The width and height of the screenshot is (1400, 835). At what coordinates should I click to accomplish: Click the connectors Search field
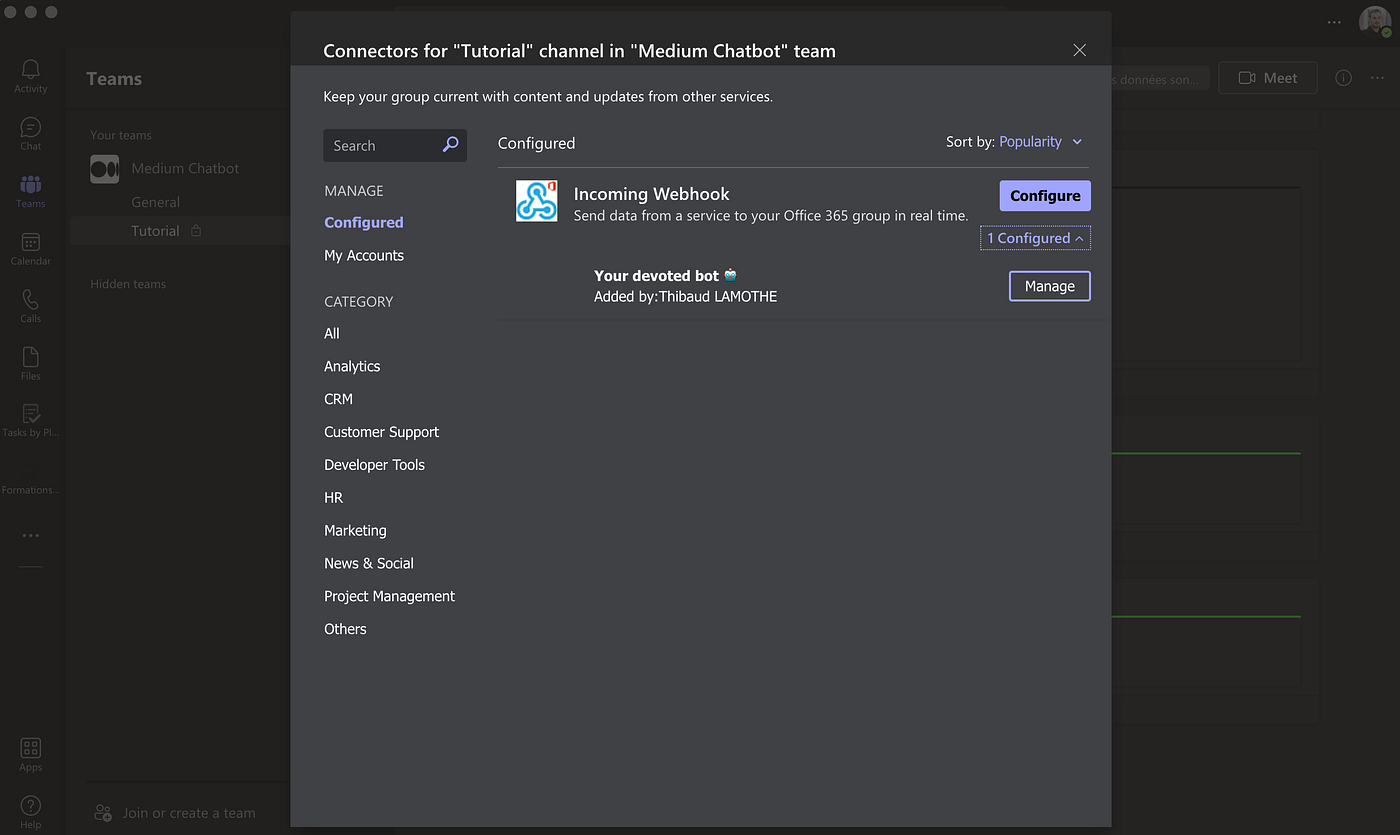395,145
